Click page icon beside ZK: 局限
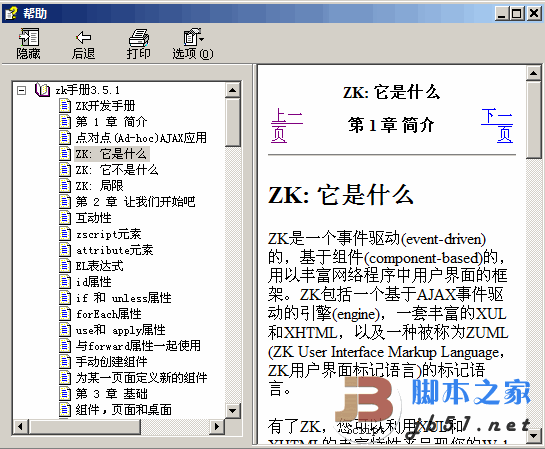The width and height of the screenshot is (545, 449). [65, 186]
